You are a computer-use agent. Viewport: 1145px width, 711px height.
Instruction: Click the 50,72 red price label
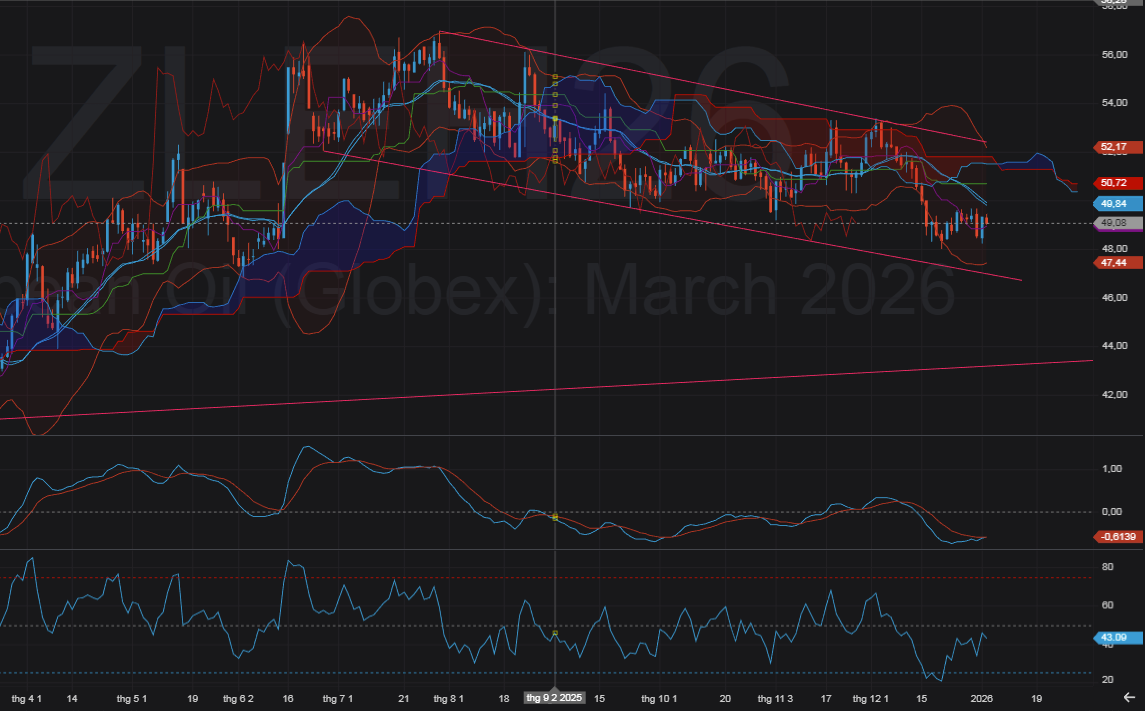pyautogui.click(x=1113, y=183)
